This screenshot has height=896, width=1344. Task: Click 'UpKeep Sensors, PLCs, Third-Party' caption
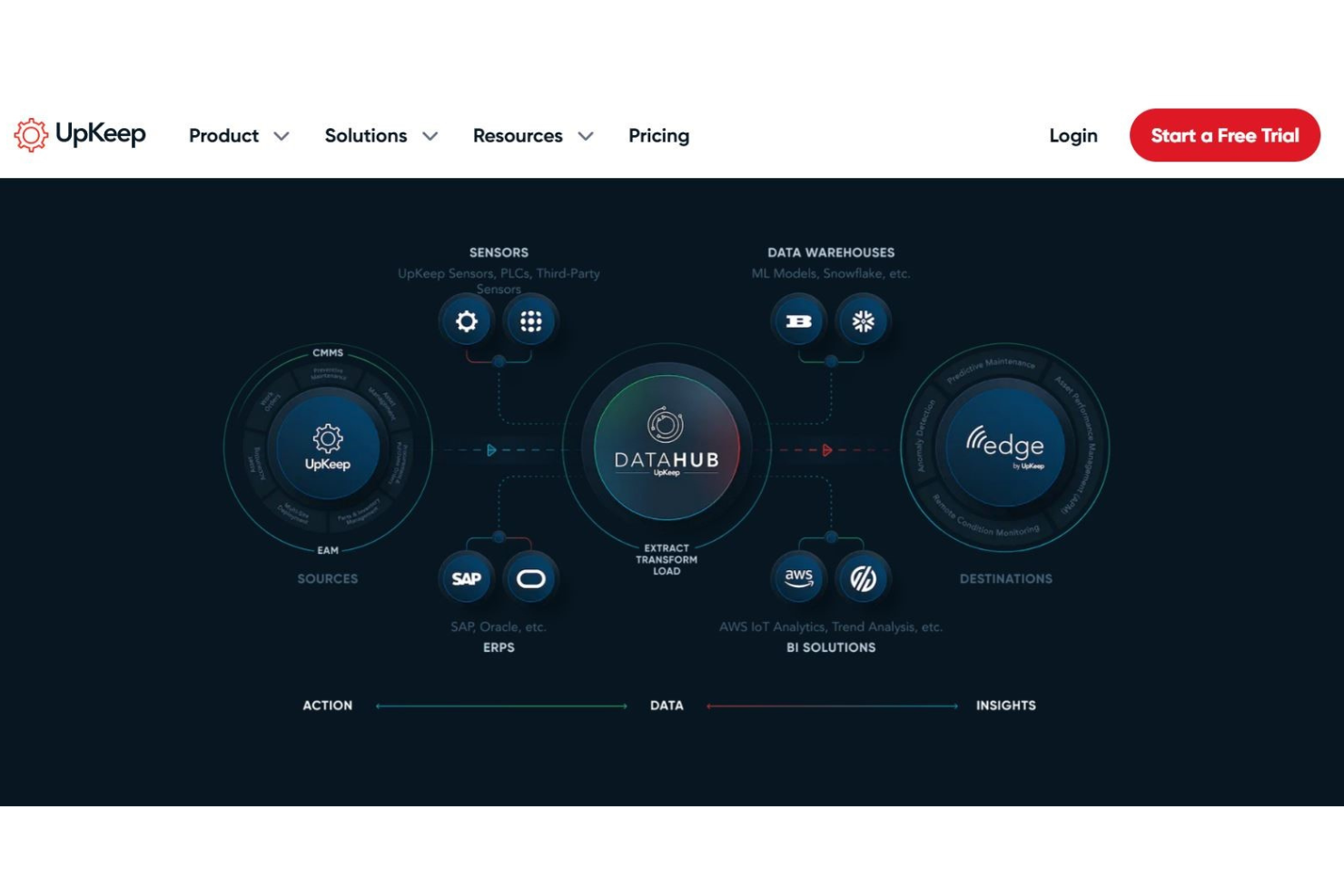[499, 273]
